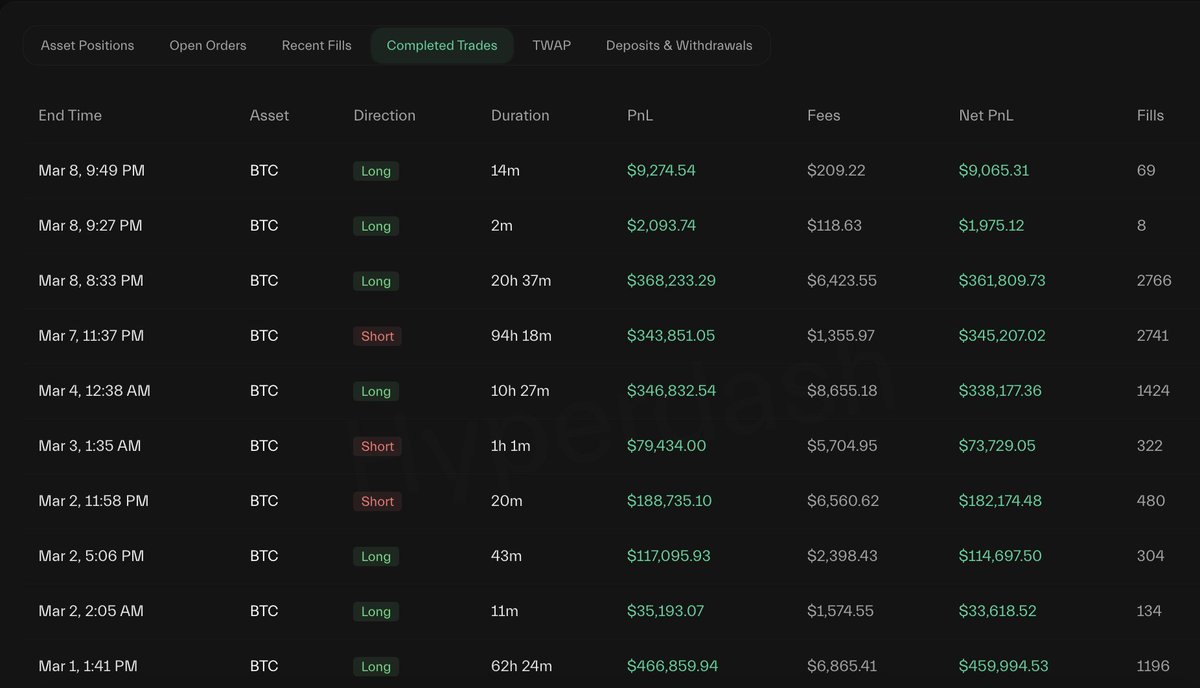
Task: Select the Recent Fills tab
Action: click(x=316, y=45)
